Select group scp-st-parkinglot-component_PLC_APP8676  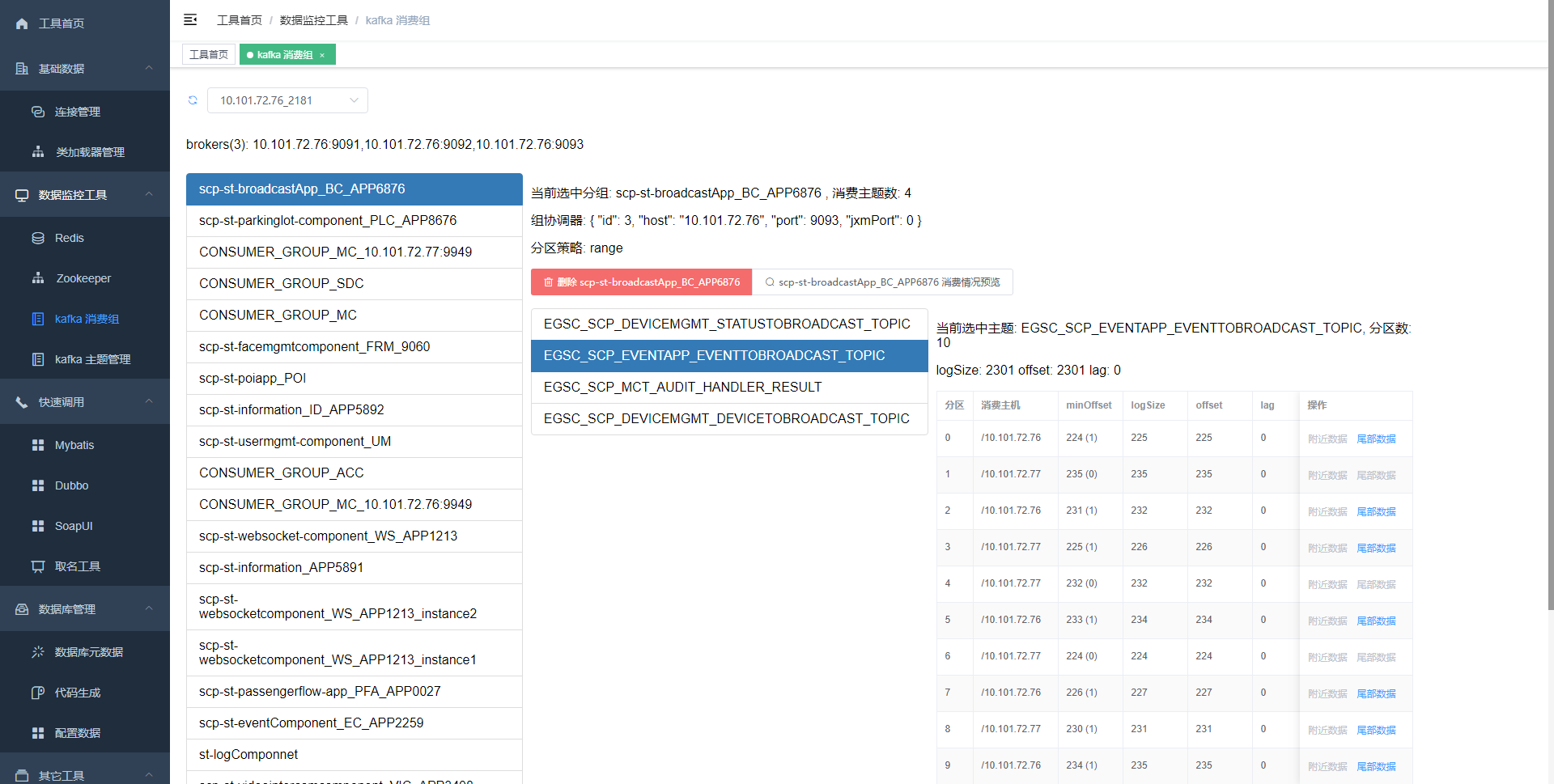(x=355, y=220)
